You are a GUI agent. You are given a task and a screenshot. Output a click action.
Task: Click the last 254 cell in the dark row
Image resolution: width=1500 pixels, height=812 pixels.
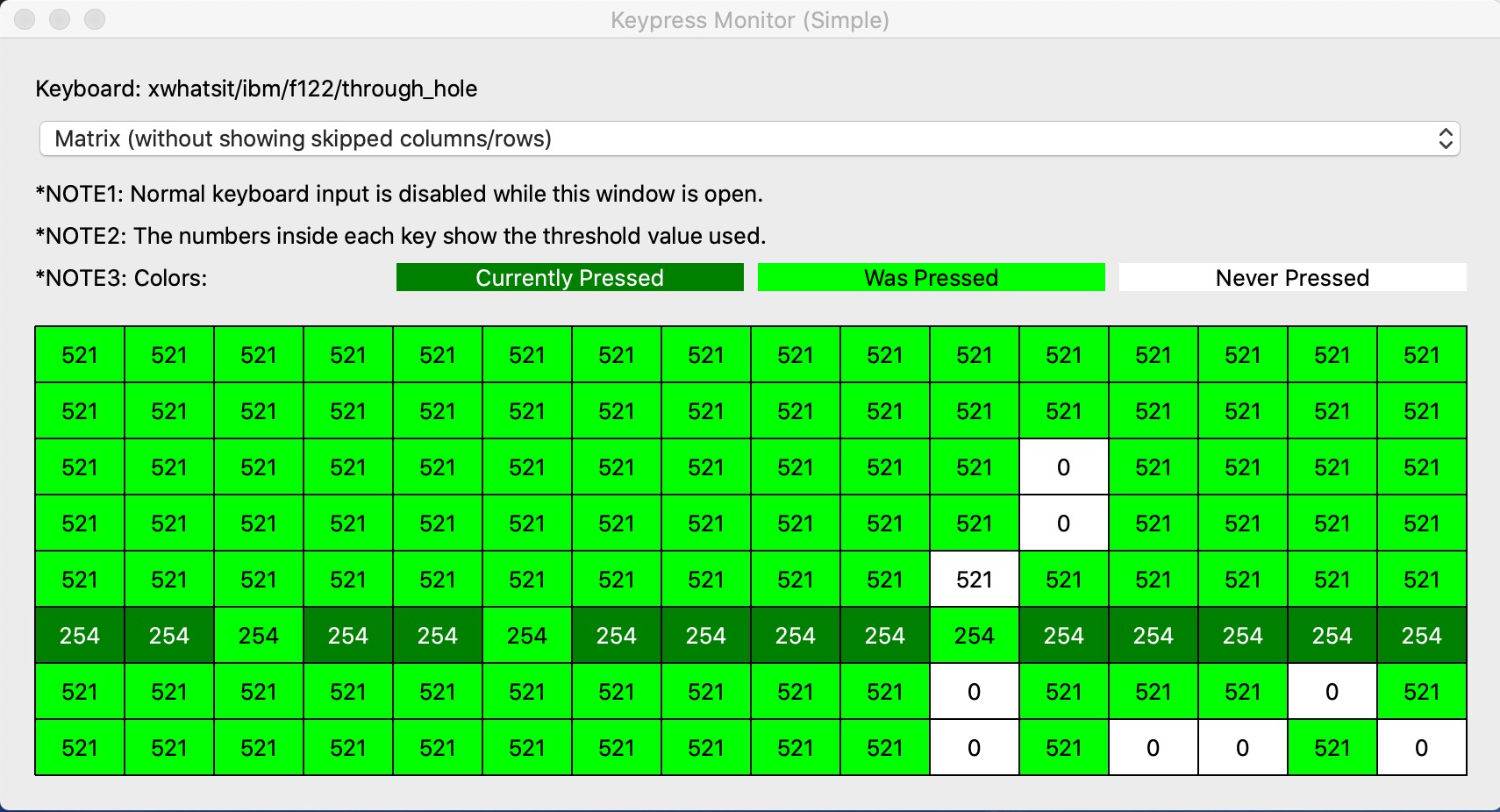(1421, 636)
